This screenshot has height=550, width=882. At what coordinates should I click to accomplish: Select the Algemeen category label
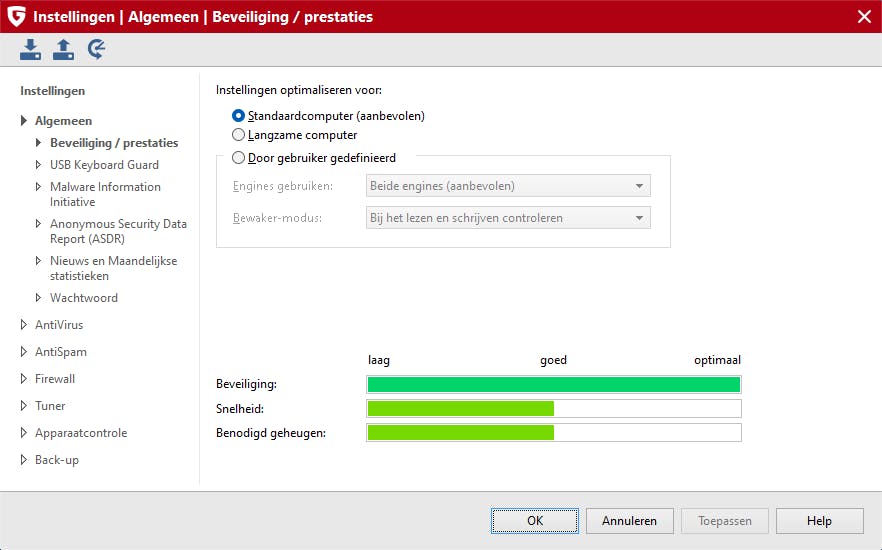64,121
